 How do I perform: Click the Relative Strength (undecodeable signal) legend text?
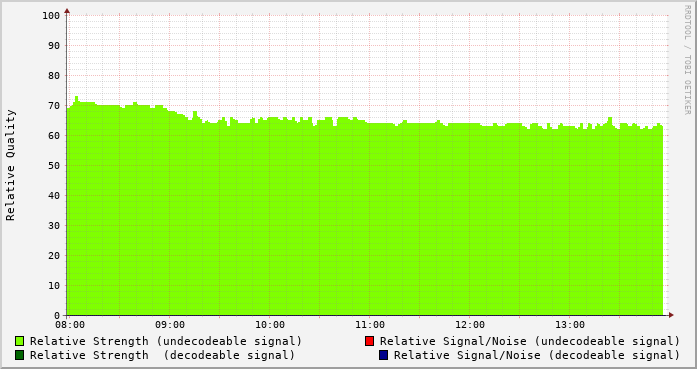click(166, 341)
